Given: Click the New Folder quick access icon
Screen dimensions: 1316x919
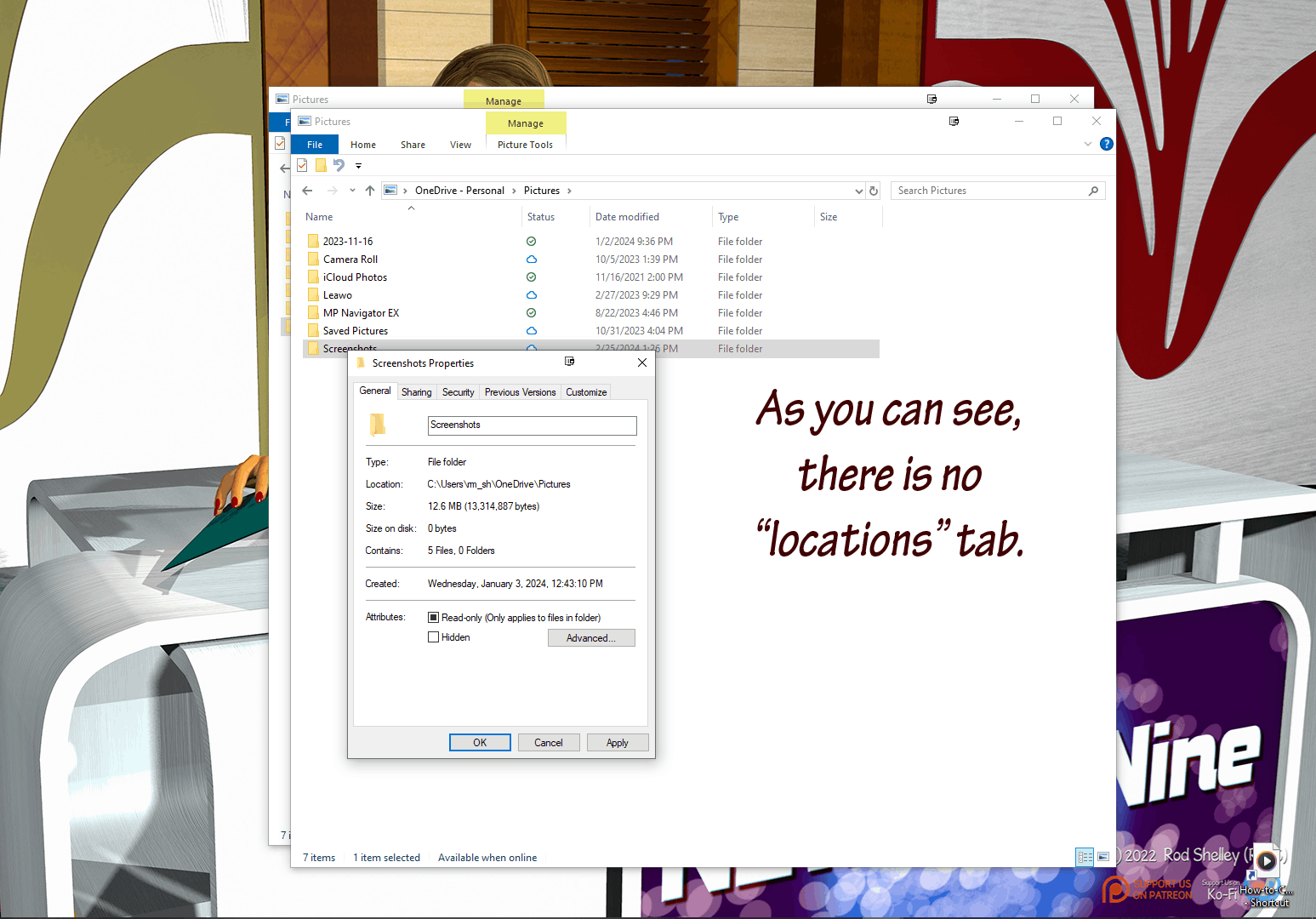Looking at the screenshot, I should (321, 165).
